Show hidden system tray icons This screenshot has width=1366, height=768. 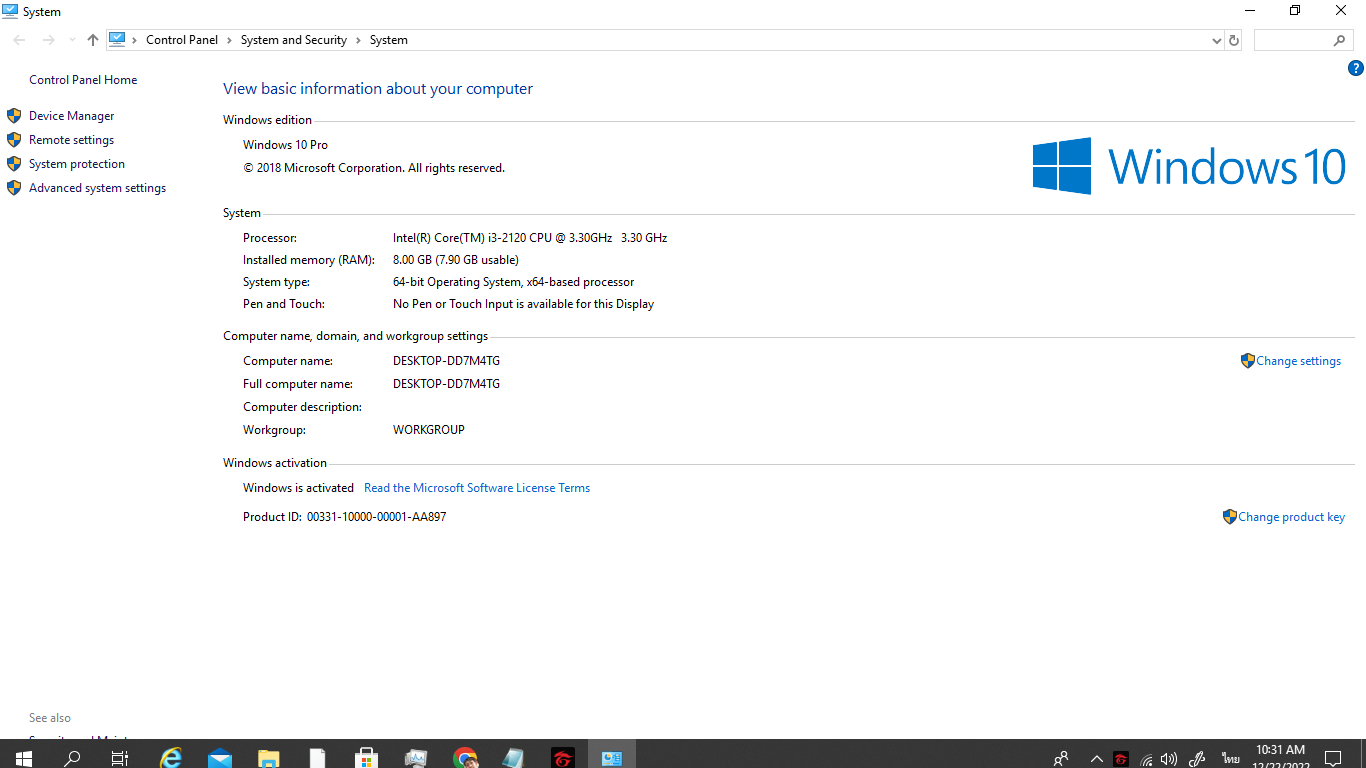pyautogui.click(x=1097, y=758)
